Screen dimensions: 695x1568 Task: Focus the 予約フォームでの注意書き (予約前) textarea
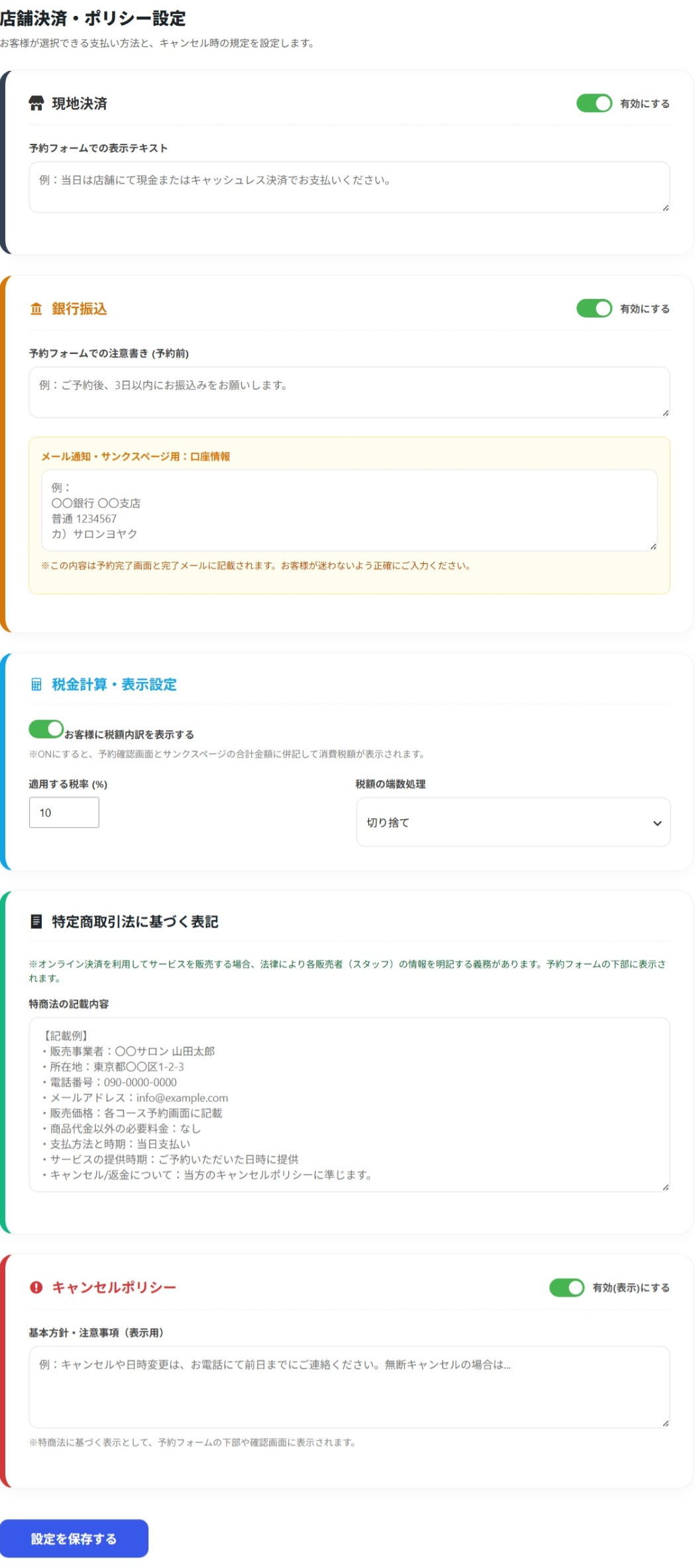coord(349,392)
